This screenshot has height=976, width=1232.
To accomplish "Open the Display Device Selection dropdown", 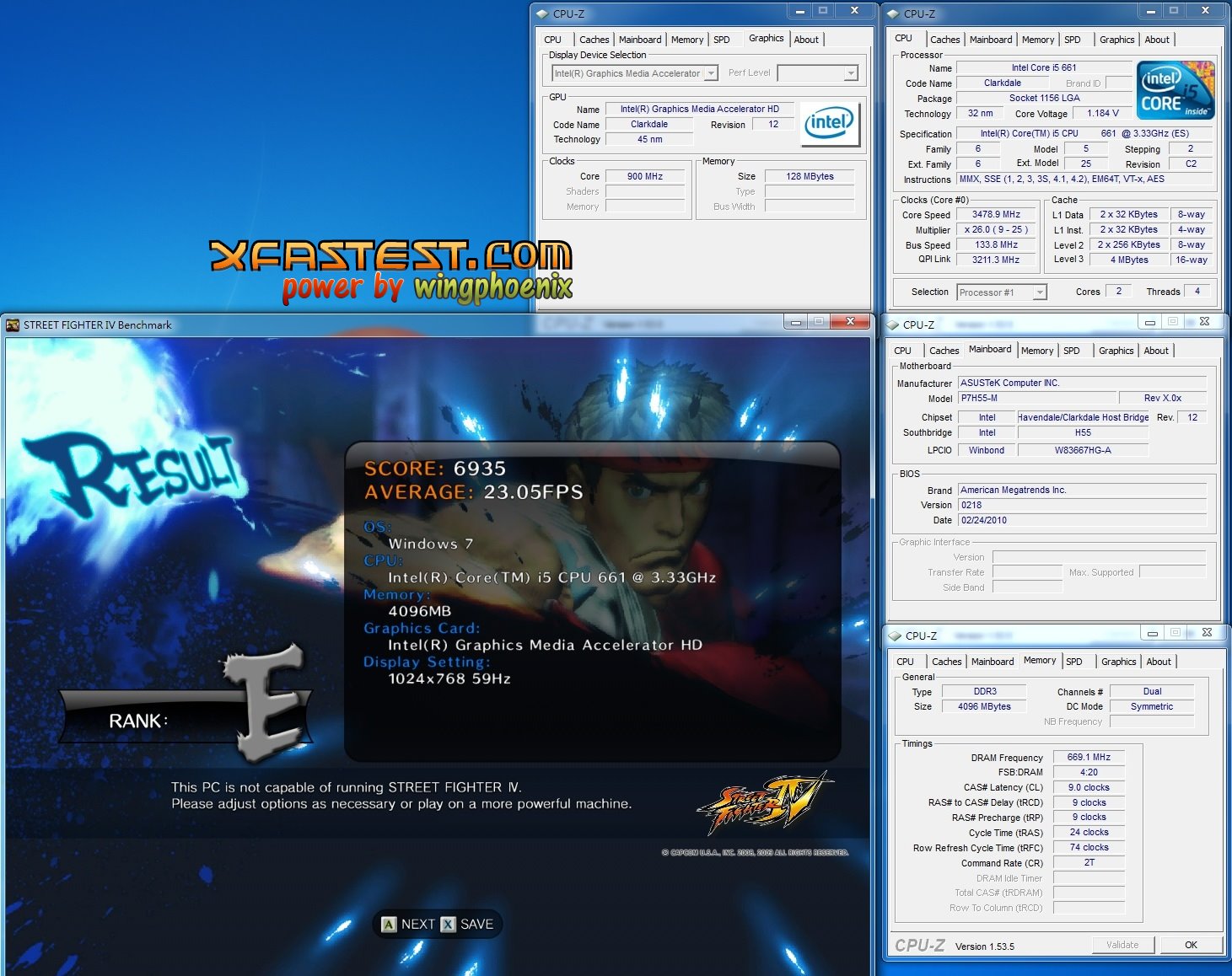I will point(711,73).
